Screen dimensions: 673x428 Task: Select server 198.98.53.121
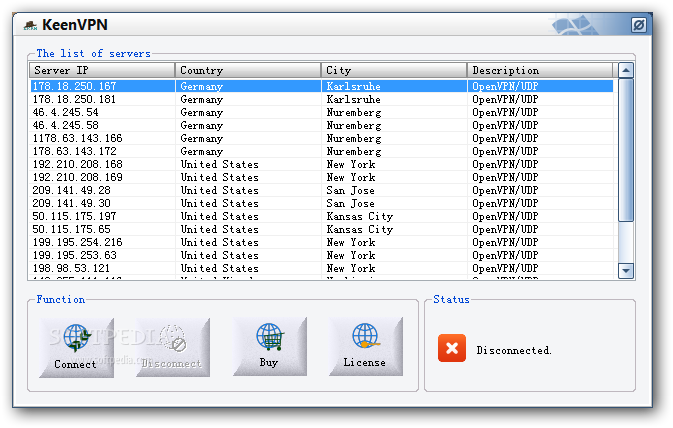[322, 268]
